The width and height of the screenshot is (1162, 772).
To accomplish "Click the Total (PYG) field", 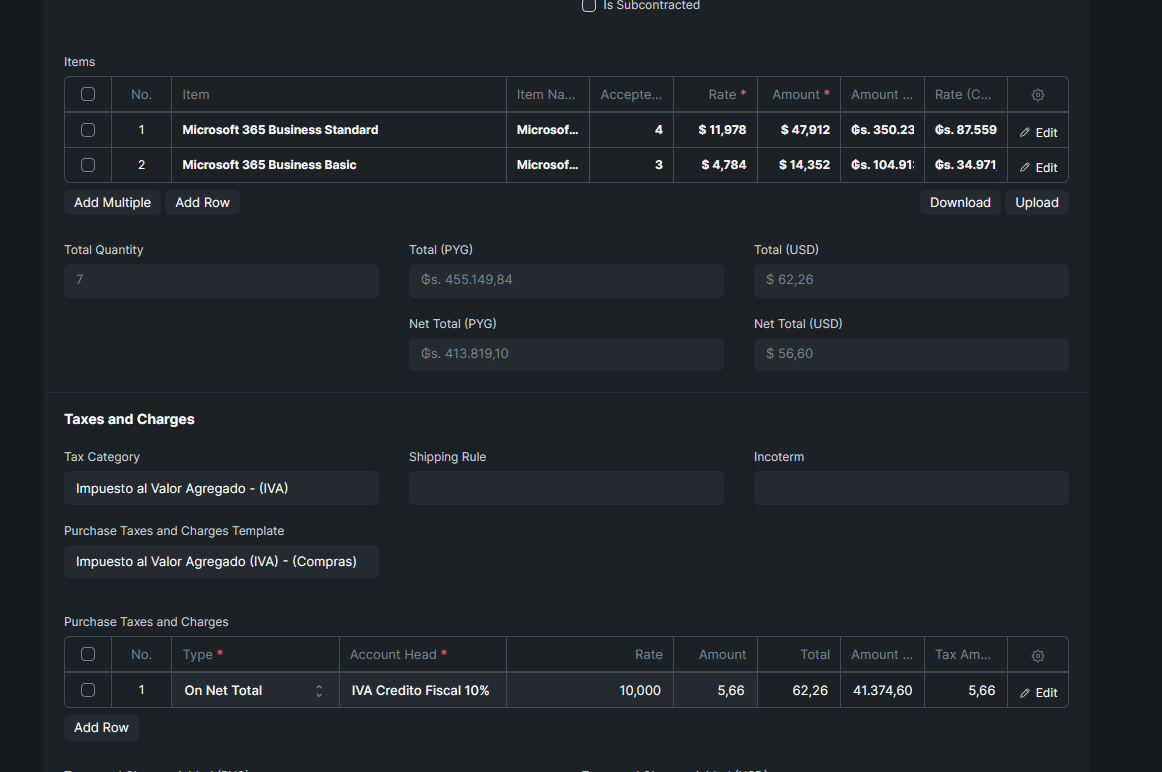I will pos(566,281).
